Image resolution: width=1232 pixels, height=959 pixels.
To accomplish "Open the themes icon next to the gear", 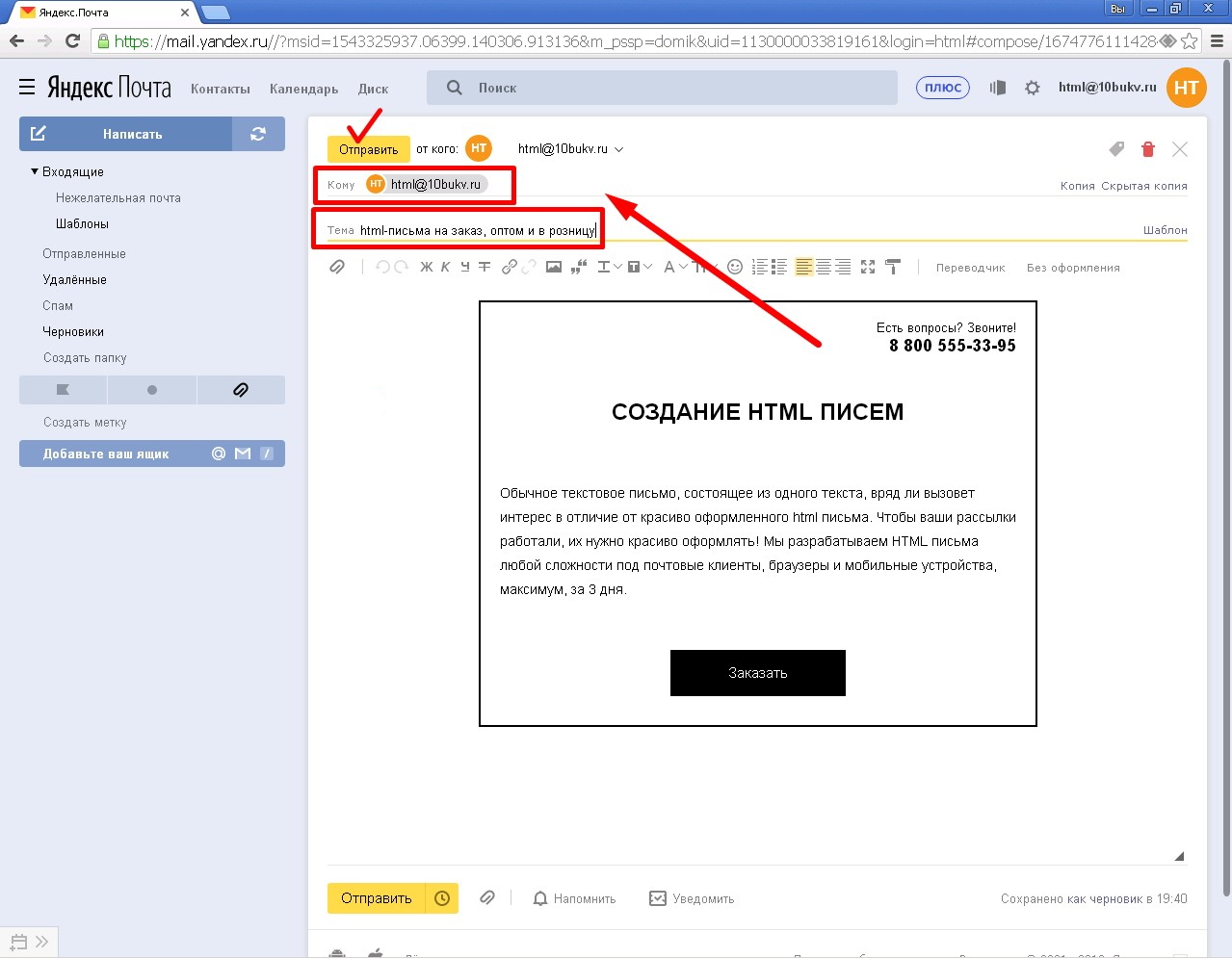I will 998,88.
